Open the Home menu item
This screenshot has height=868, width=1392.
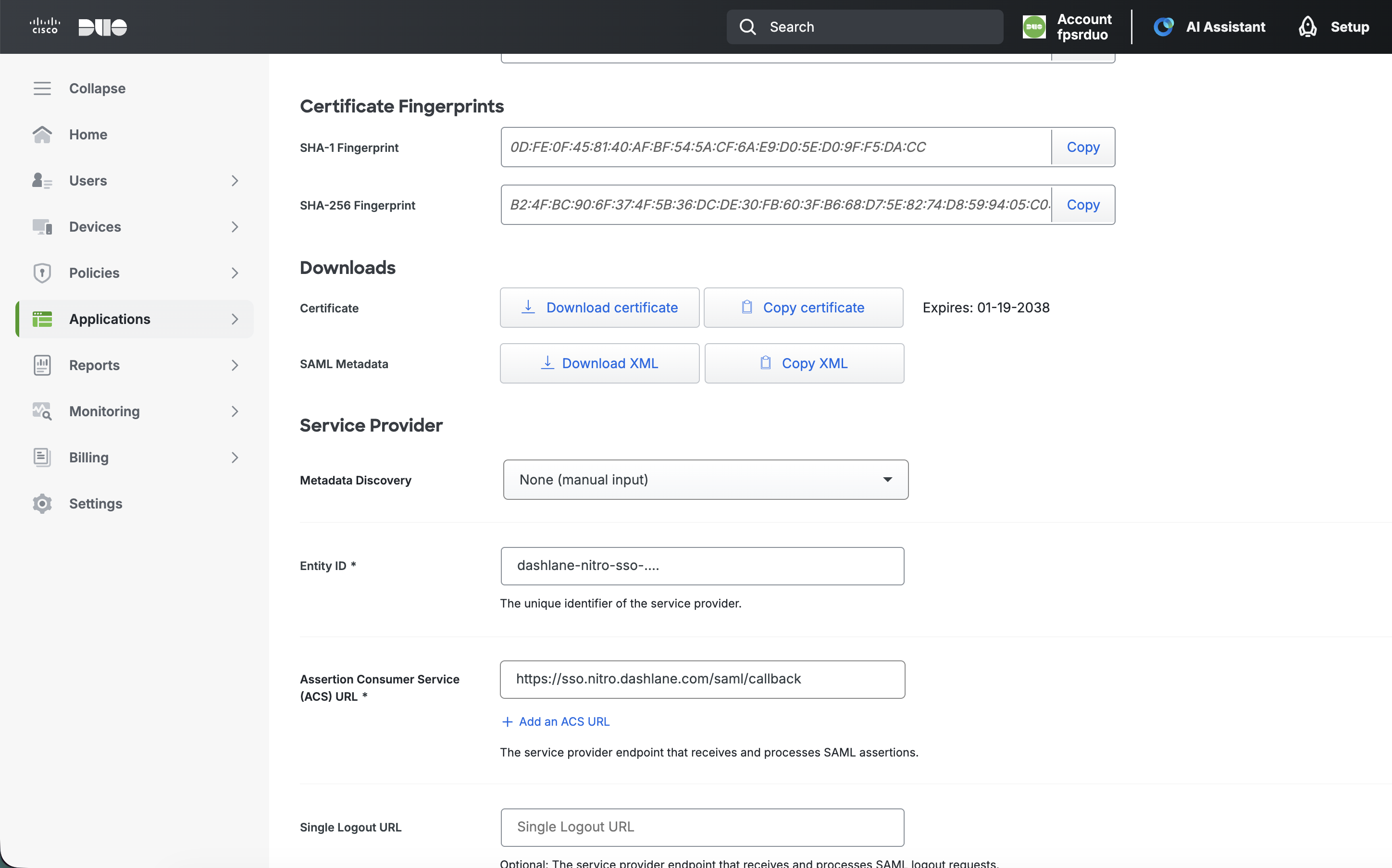pyautogui.click(x=134, y=135)
